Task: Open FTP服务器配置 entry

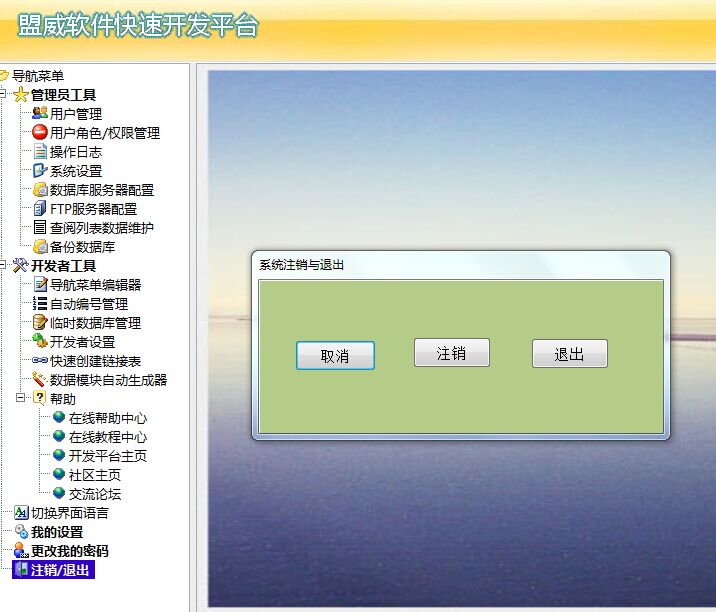Action: point(94,209)
